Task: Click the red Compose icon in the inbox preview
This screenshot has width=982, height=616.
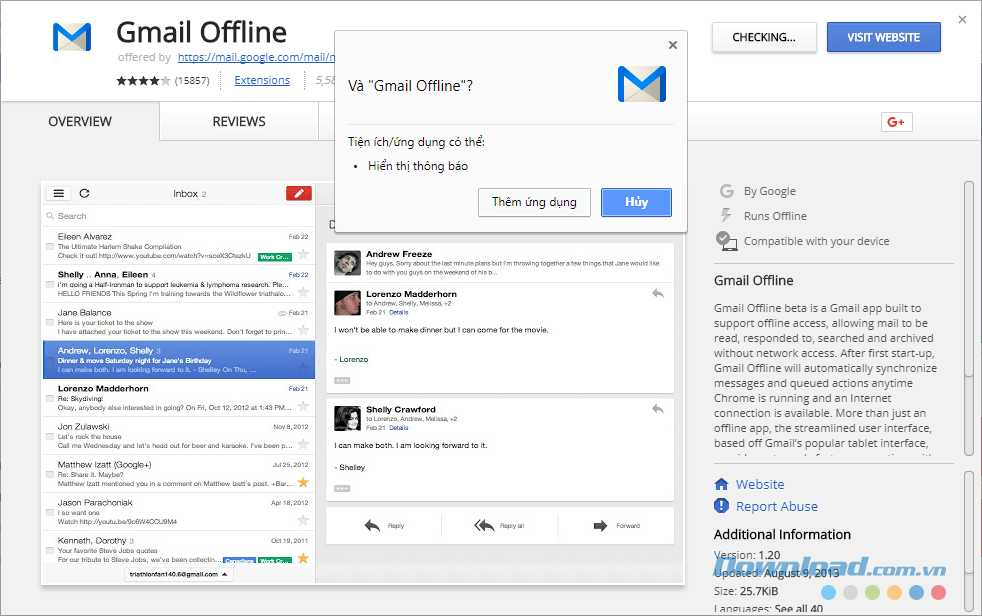Action: (299, 193)
